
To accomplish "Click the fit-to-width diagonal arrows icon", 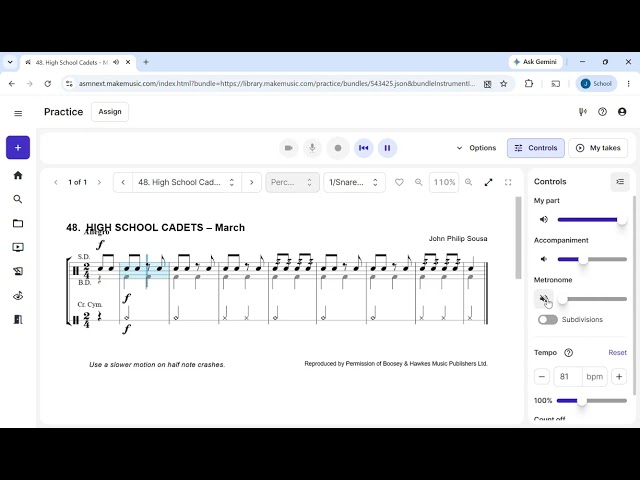I will pos(488,182).
